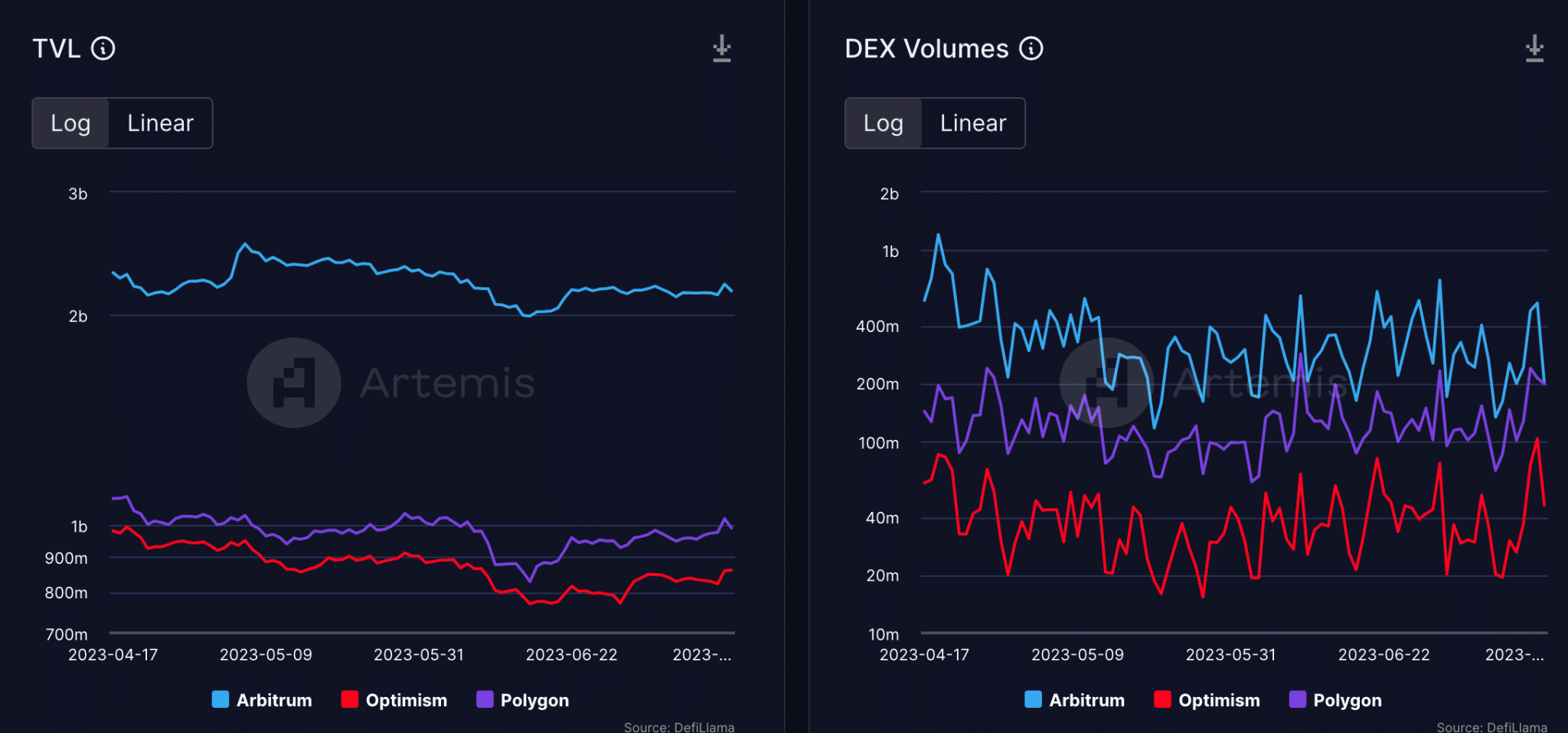The width and height of the screenshot is (1568, 733).
Task: Click 2023-05-31 date on TVL x-axis
Action: (419, 655)
